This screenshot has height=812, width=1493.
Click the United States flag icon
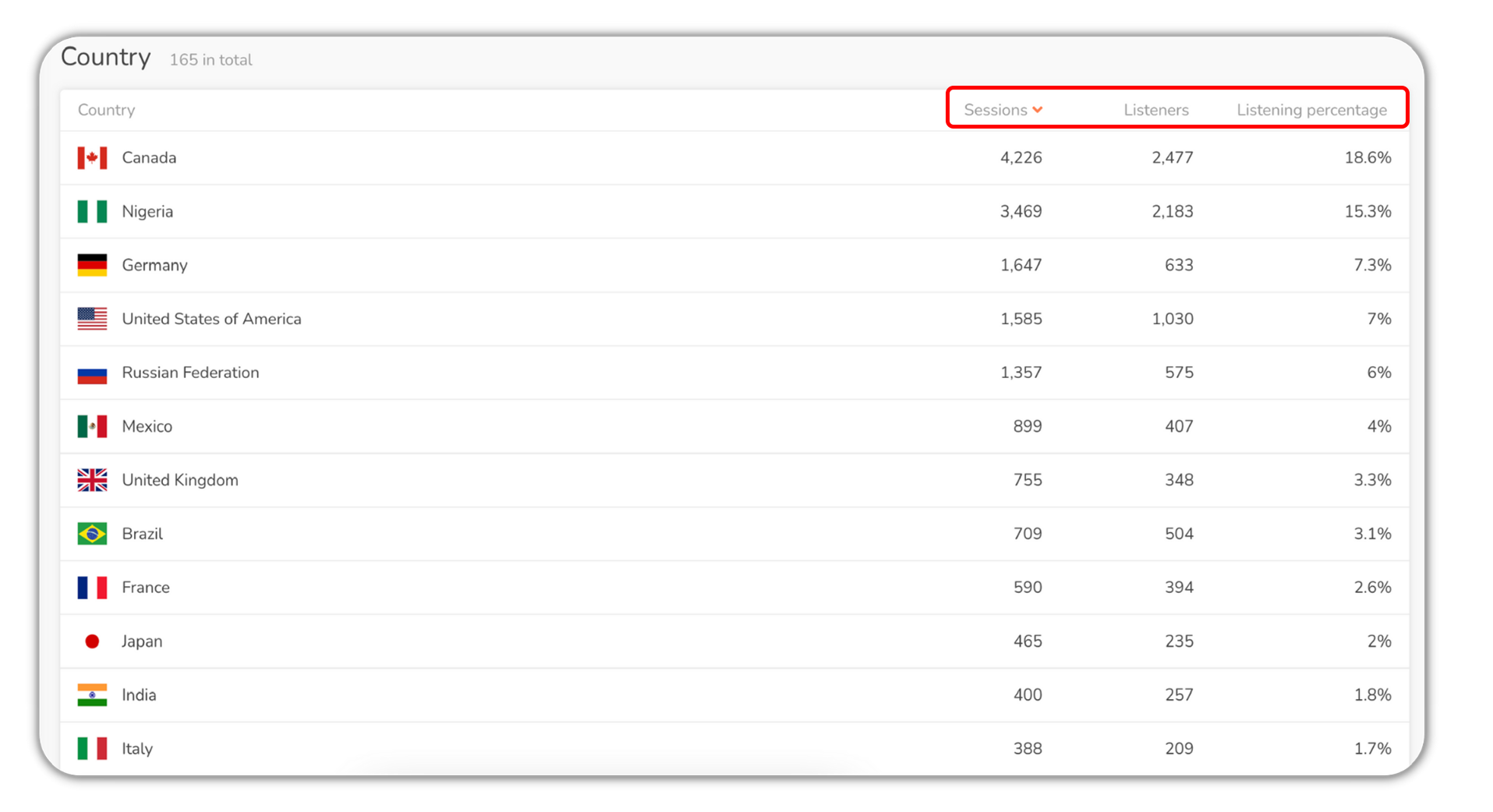point(92,319)
